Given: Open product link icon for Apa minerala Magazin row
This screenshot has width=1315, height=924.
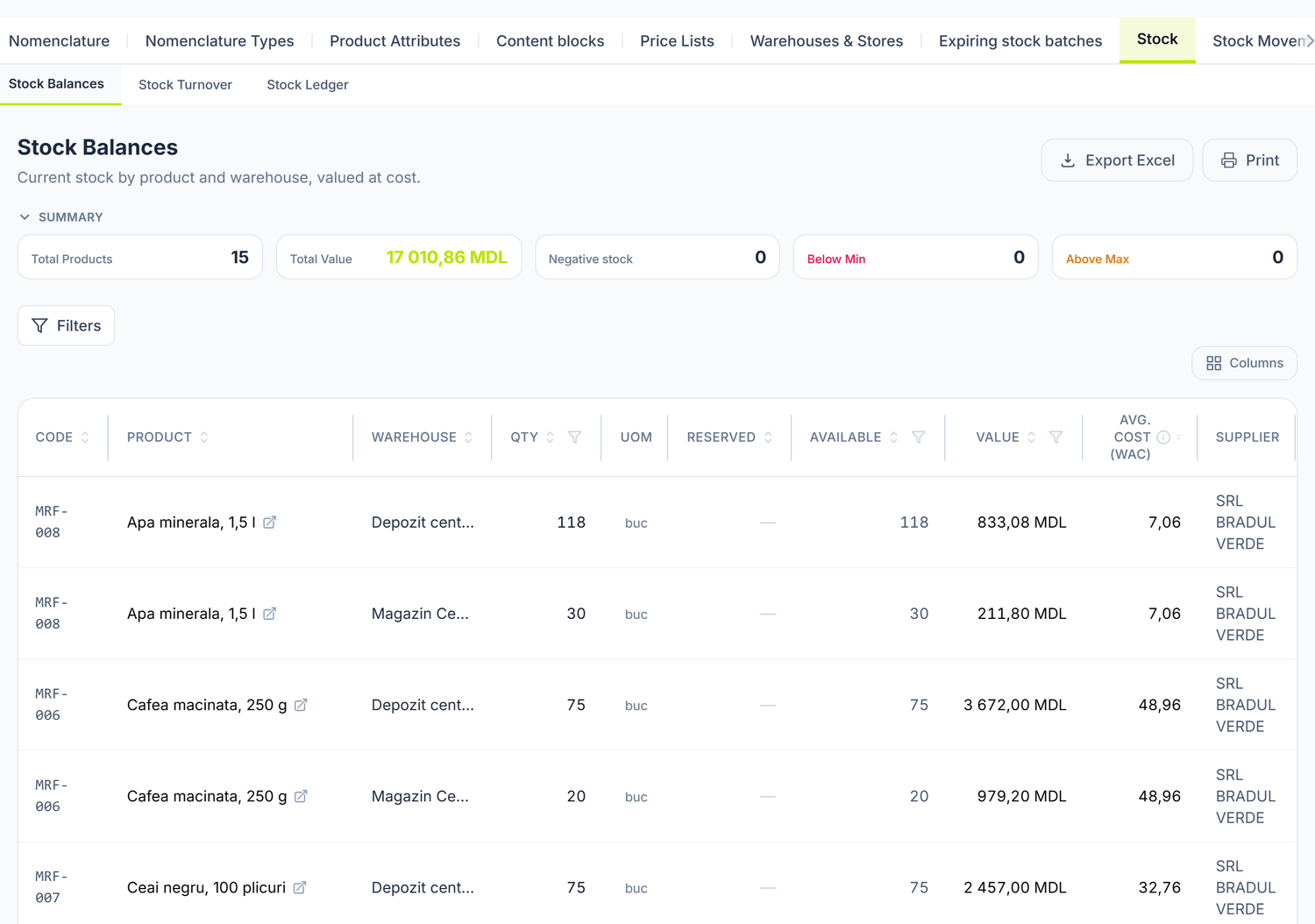Looking at the screenshot, I should pos(270,614).
